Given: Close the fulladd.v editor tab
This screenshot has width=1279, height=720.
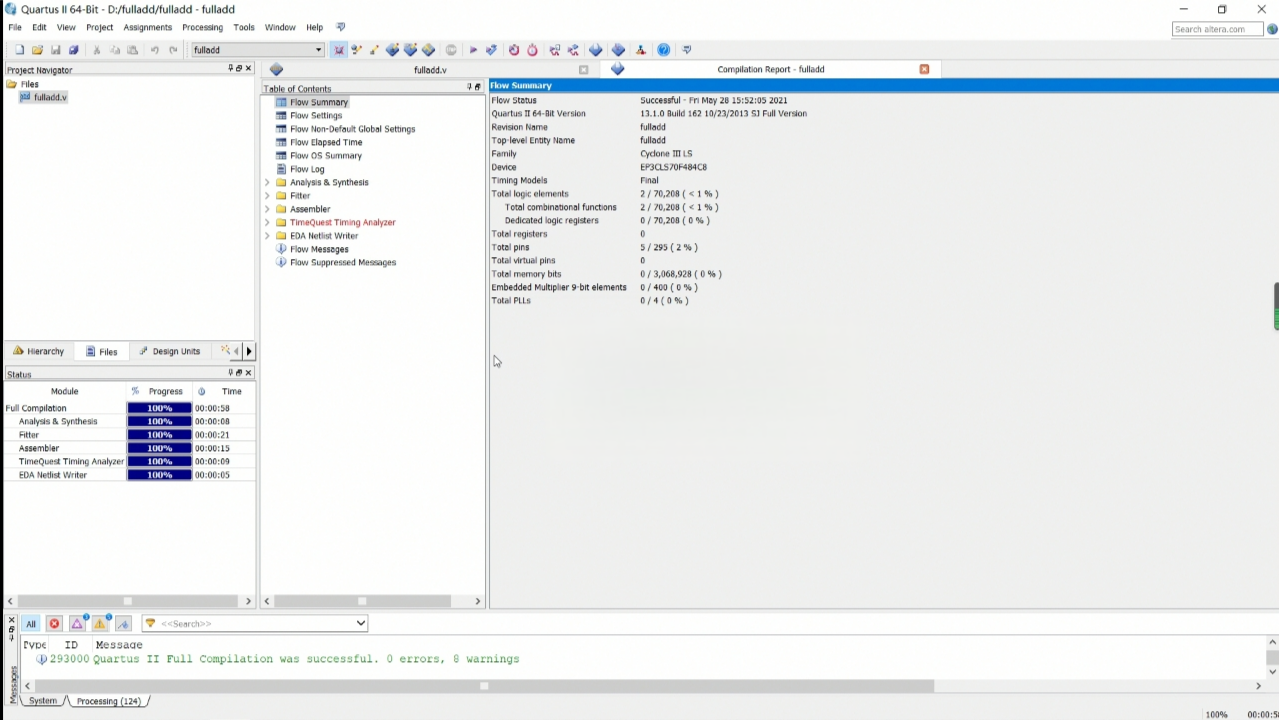Looking at the screenshot, I should tap(584, 70).
